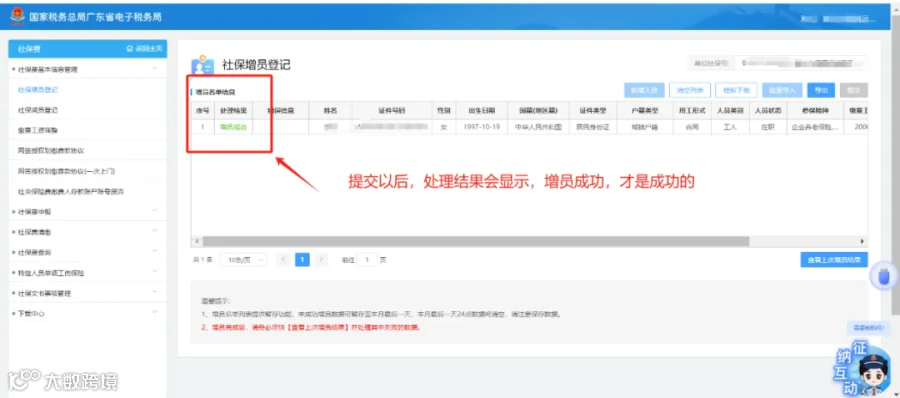Click the 户籍类型 column header
Screen dimensions: 900x398
pos(644,110)
